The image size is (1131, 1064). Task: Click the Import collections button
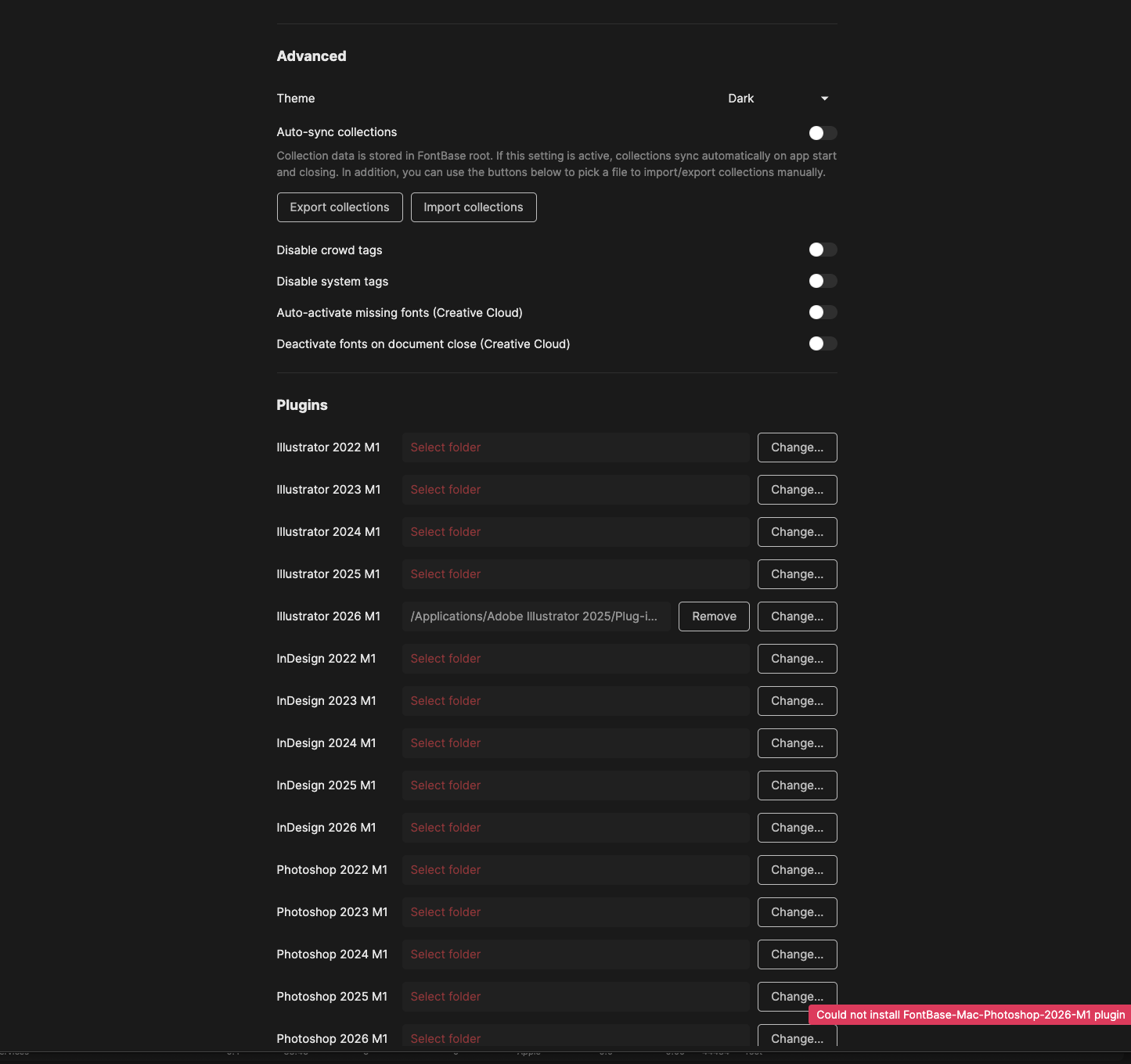[x=474, y=207]
